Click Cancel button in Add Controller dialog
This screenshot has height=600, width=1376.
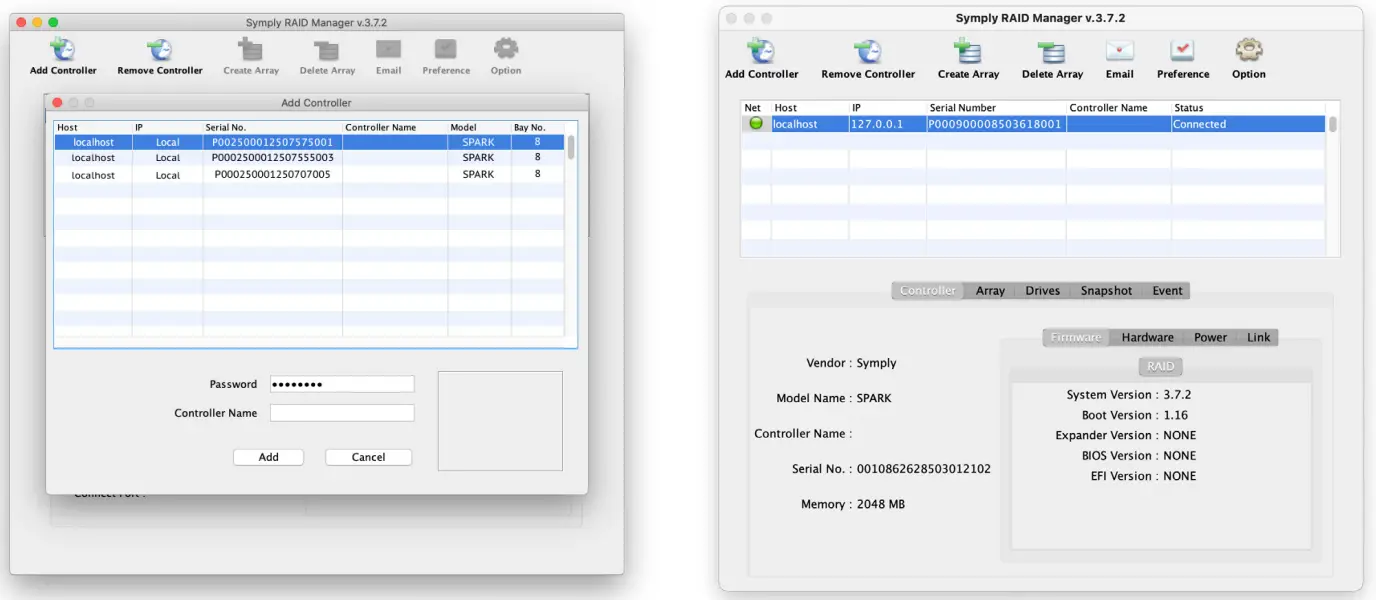[x=368, y=457]
